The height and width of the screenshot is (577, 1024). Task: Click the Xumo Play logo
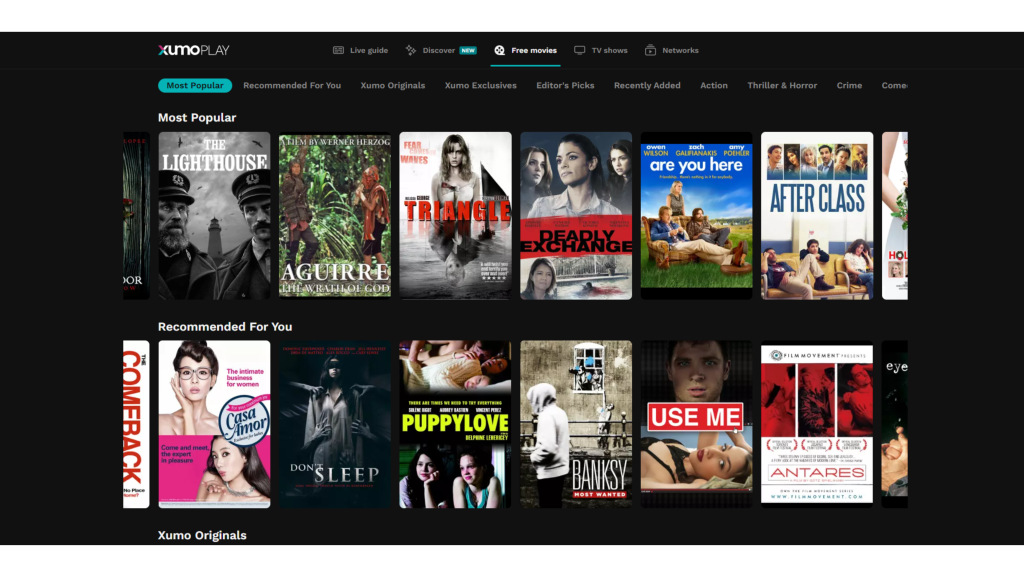click(x=193, y=50)
